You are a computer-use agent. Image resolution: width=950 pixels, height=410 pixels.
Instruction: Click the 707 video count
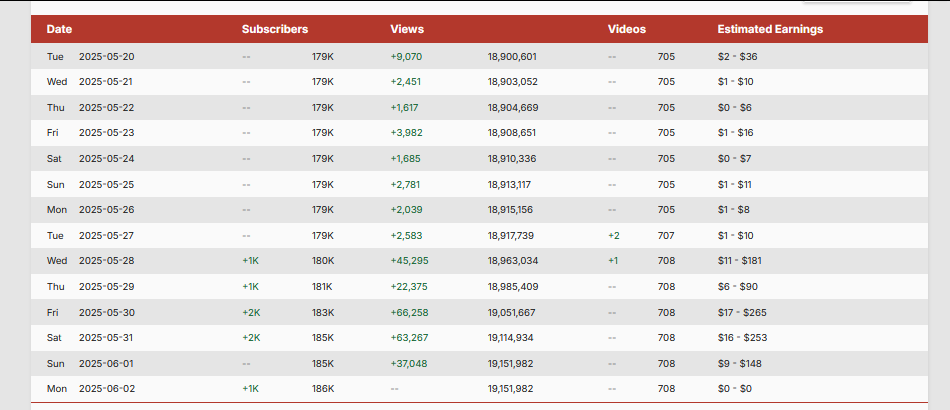tap(666, 236)
